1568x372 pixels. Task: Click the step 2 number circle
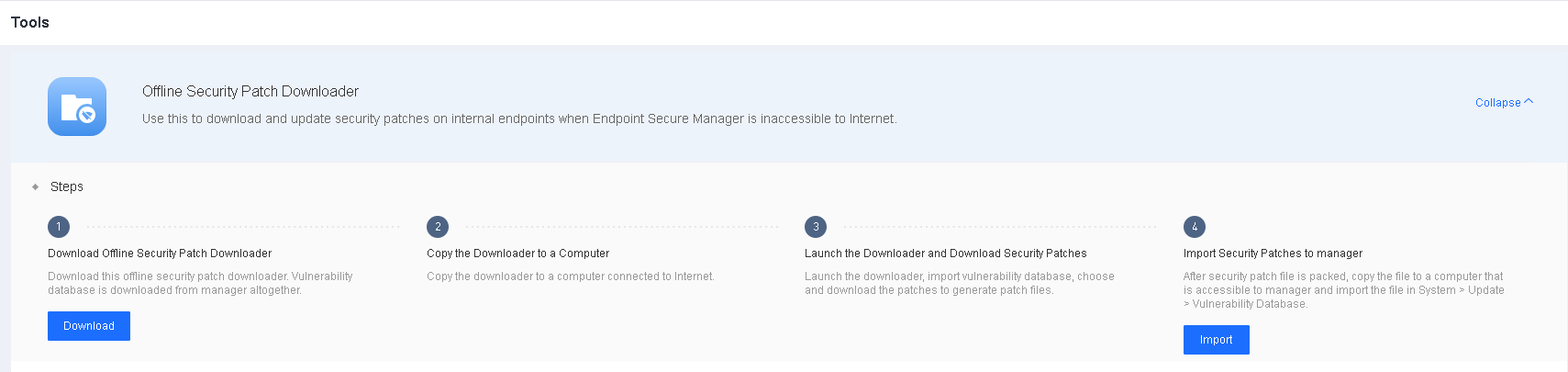438,227
